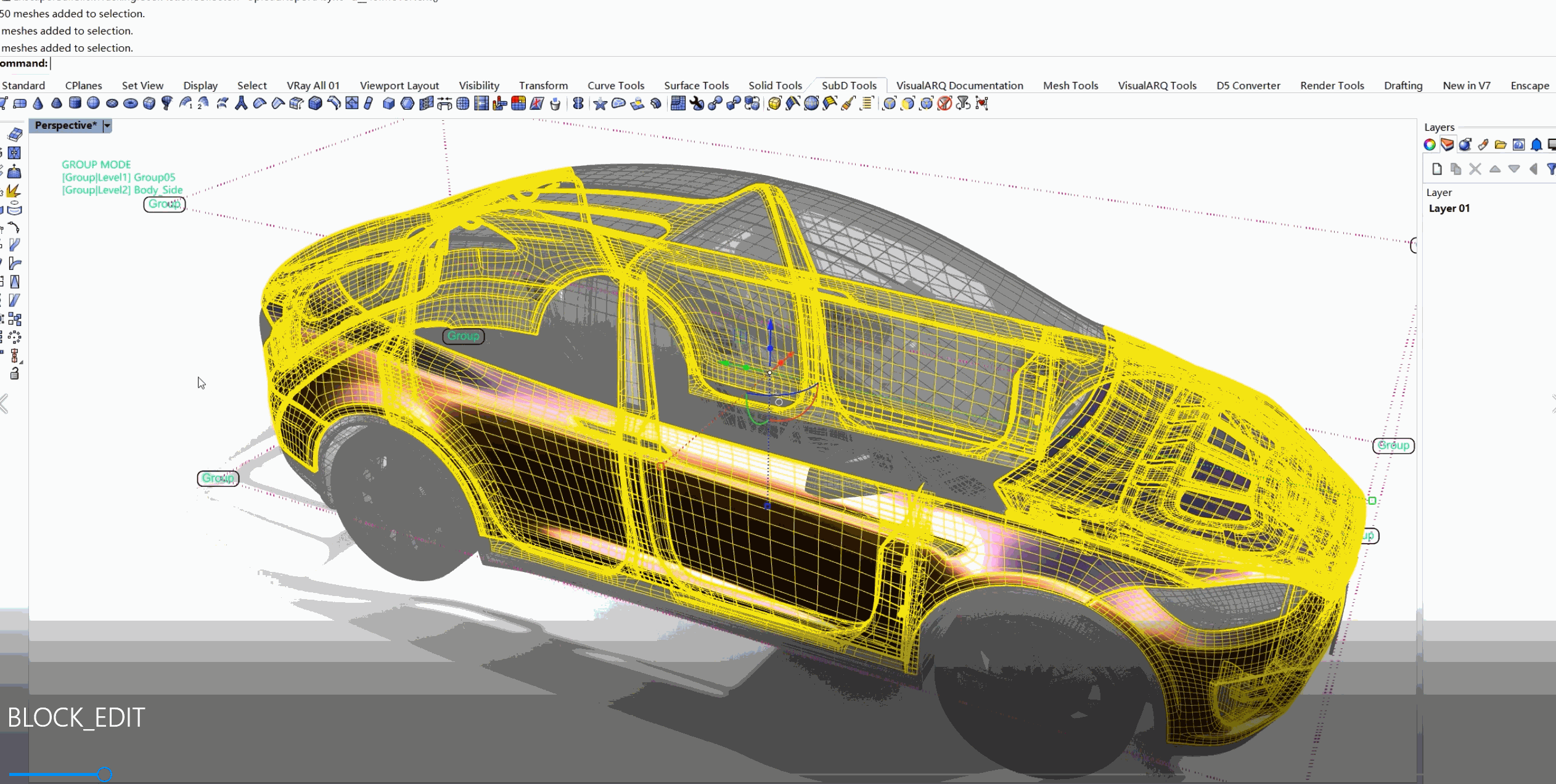Image resolution: width=1556 pixels, height=784 pixels.
Task: Click the funnel filter icon in Layers panel
Action: (1551, 169)
